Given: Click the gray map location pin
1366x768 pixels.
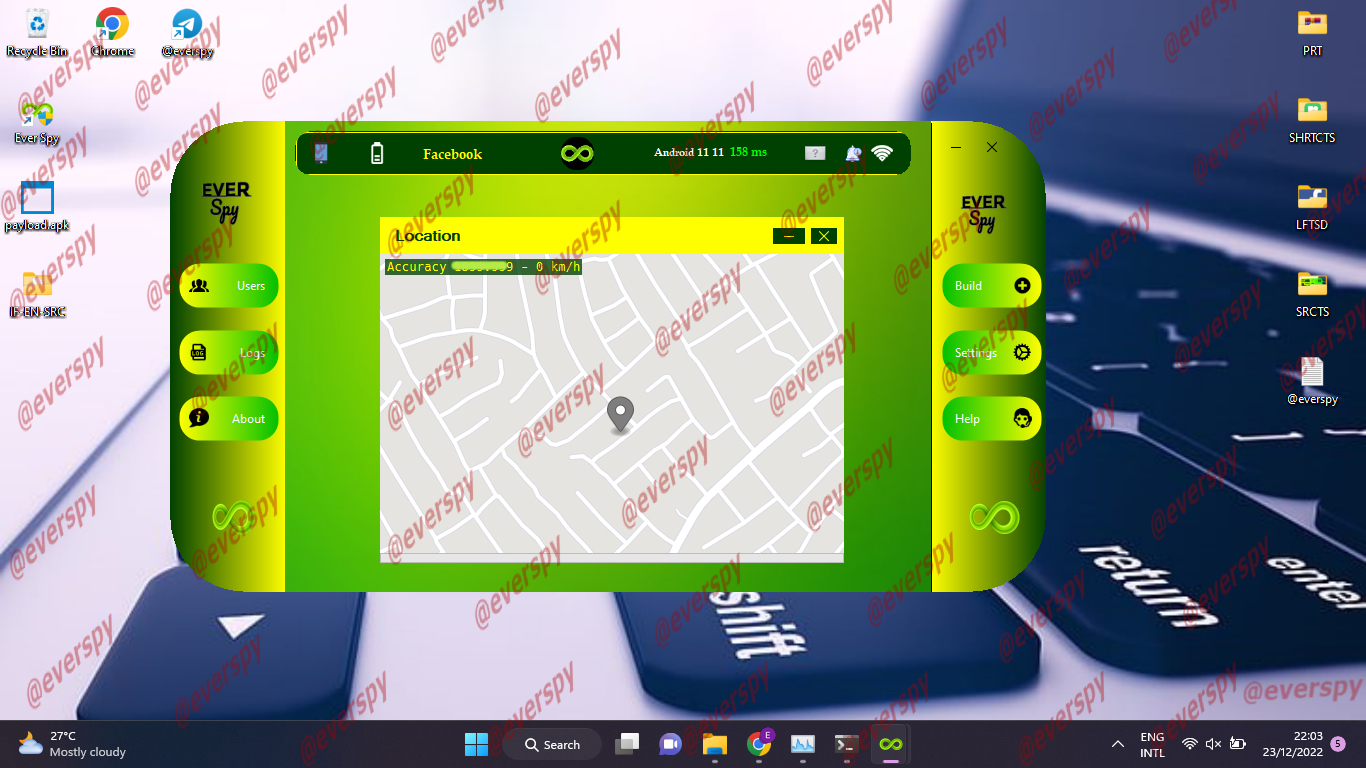Looking at the screenshot, I should pyautogui.click(x=621, y=414).
